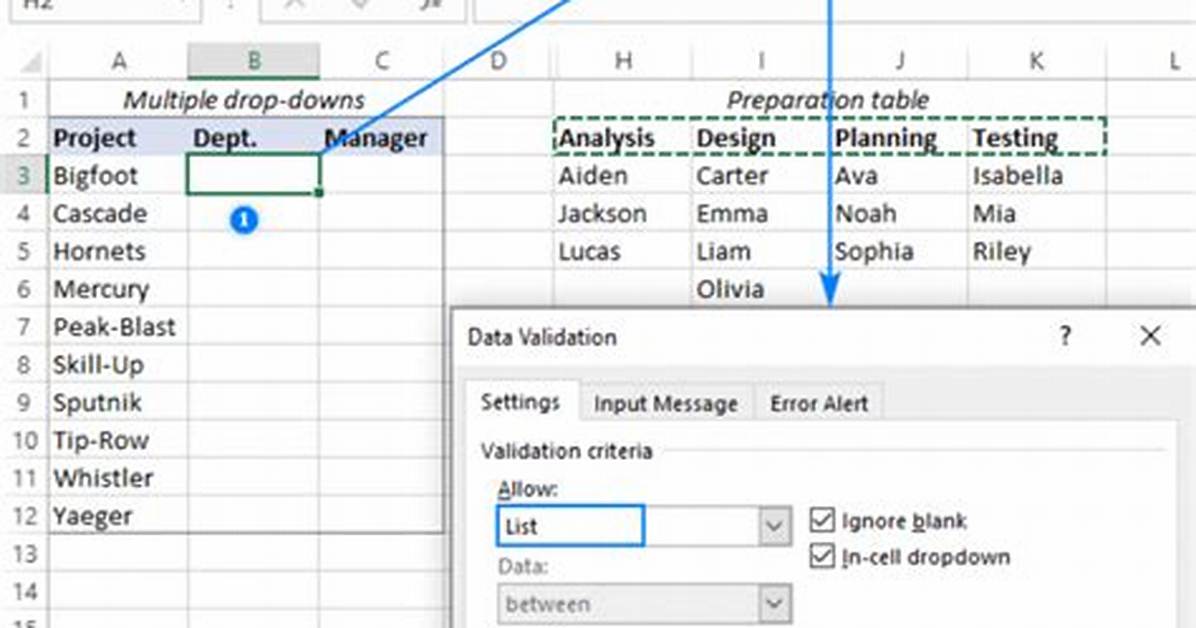Click the Sophia cell

point(899,251)
